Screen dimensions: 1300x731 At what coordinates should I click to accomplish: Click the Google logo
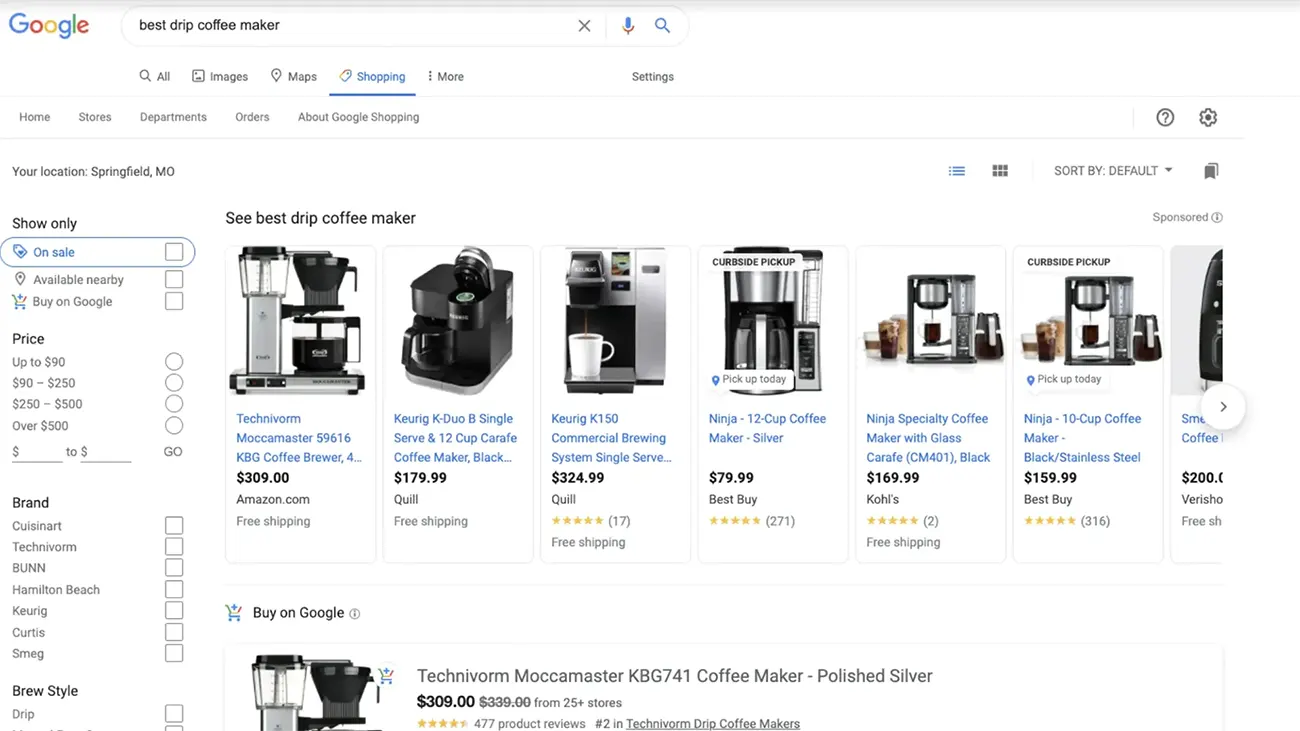coord(49,25)
